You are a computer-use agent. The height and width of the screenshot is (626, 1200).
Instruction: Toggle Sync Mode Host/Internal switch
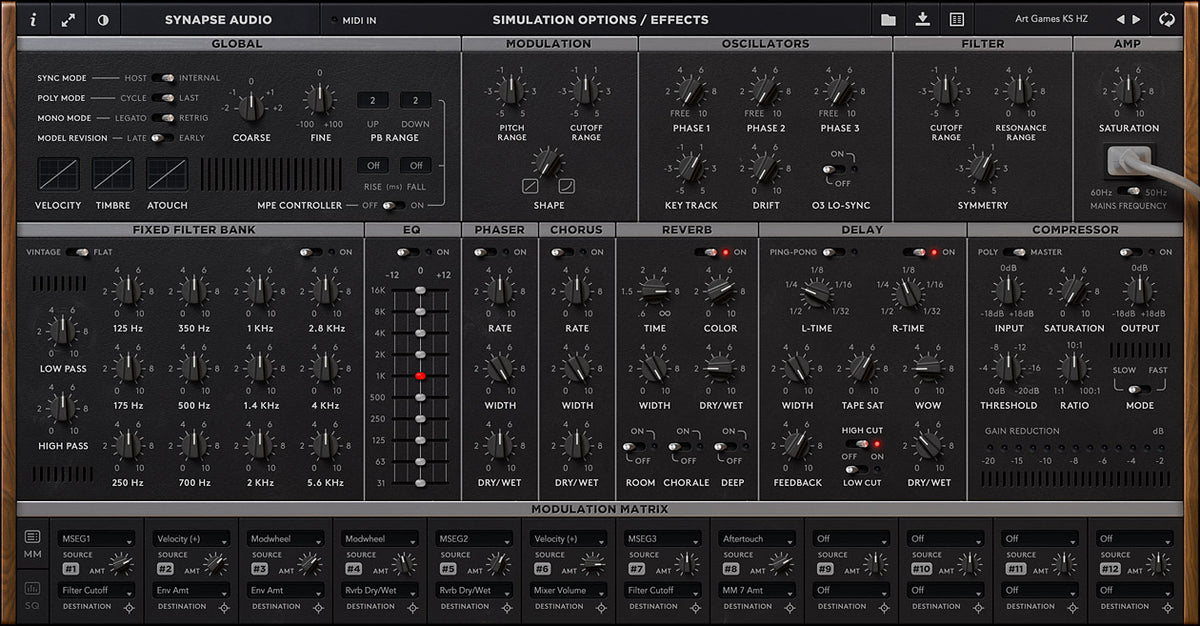(x=163, y=78)
